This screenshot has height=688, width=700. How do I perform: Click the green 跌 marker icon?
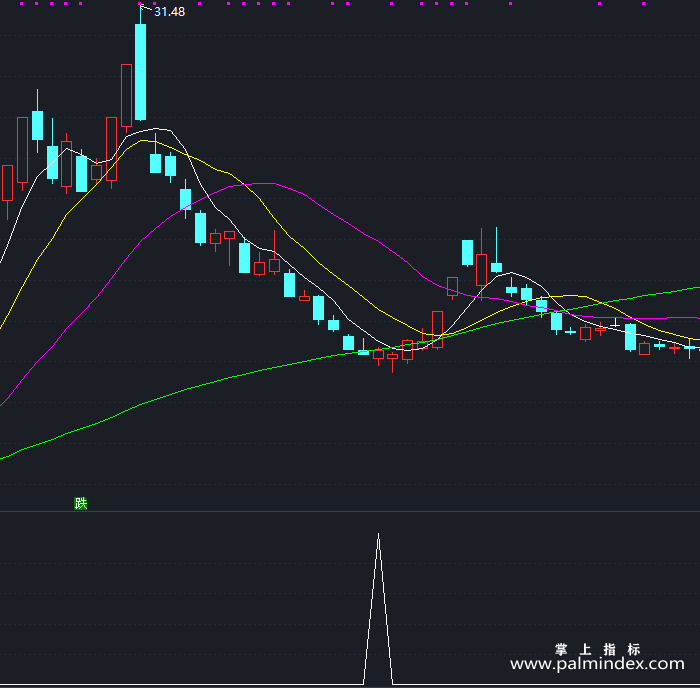click(x=80, y=503)
